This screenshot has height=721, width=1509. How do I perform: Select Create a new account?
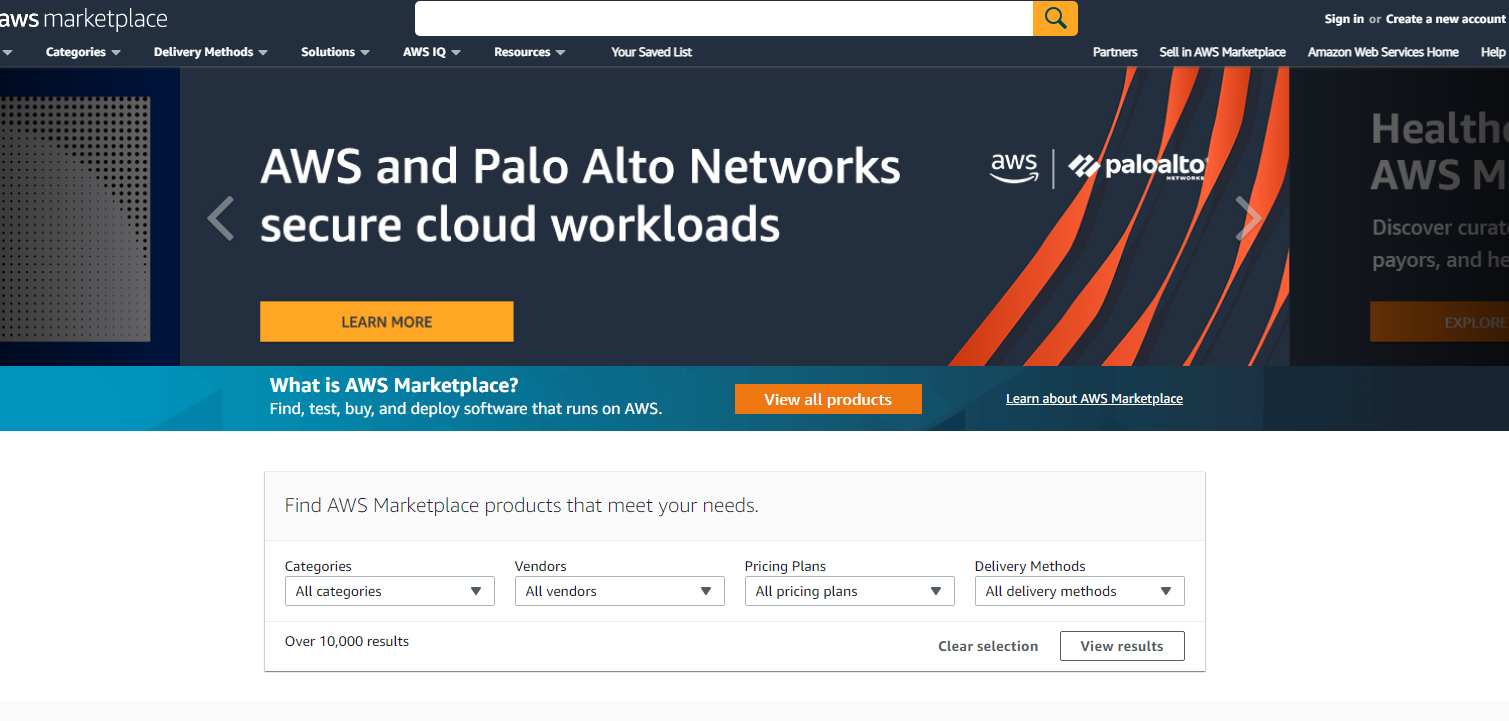tap(1445, 19)
